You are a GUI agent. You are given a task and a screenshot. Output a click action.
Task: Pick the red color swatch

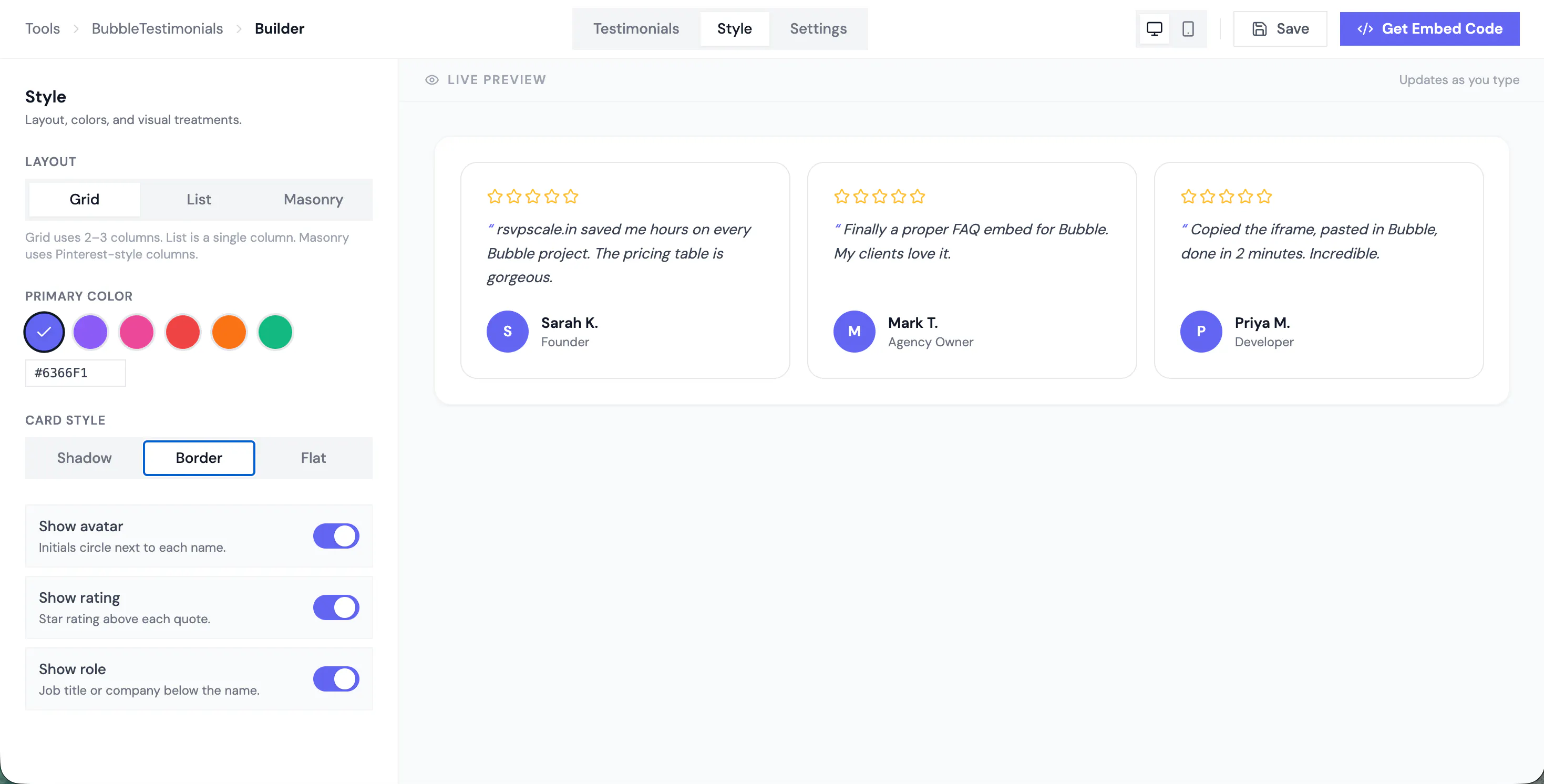point(183,332)
